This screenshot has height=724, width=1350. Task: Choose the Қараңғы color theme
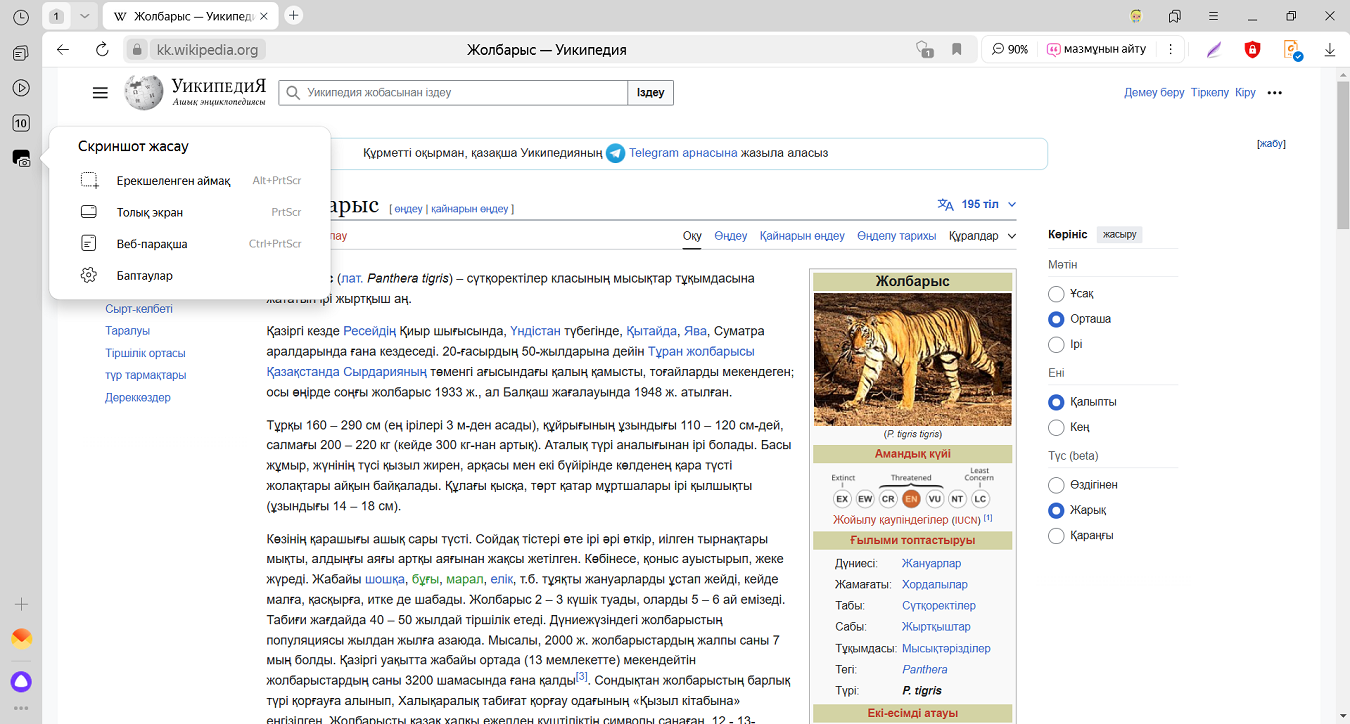point(1056,536)
